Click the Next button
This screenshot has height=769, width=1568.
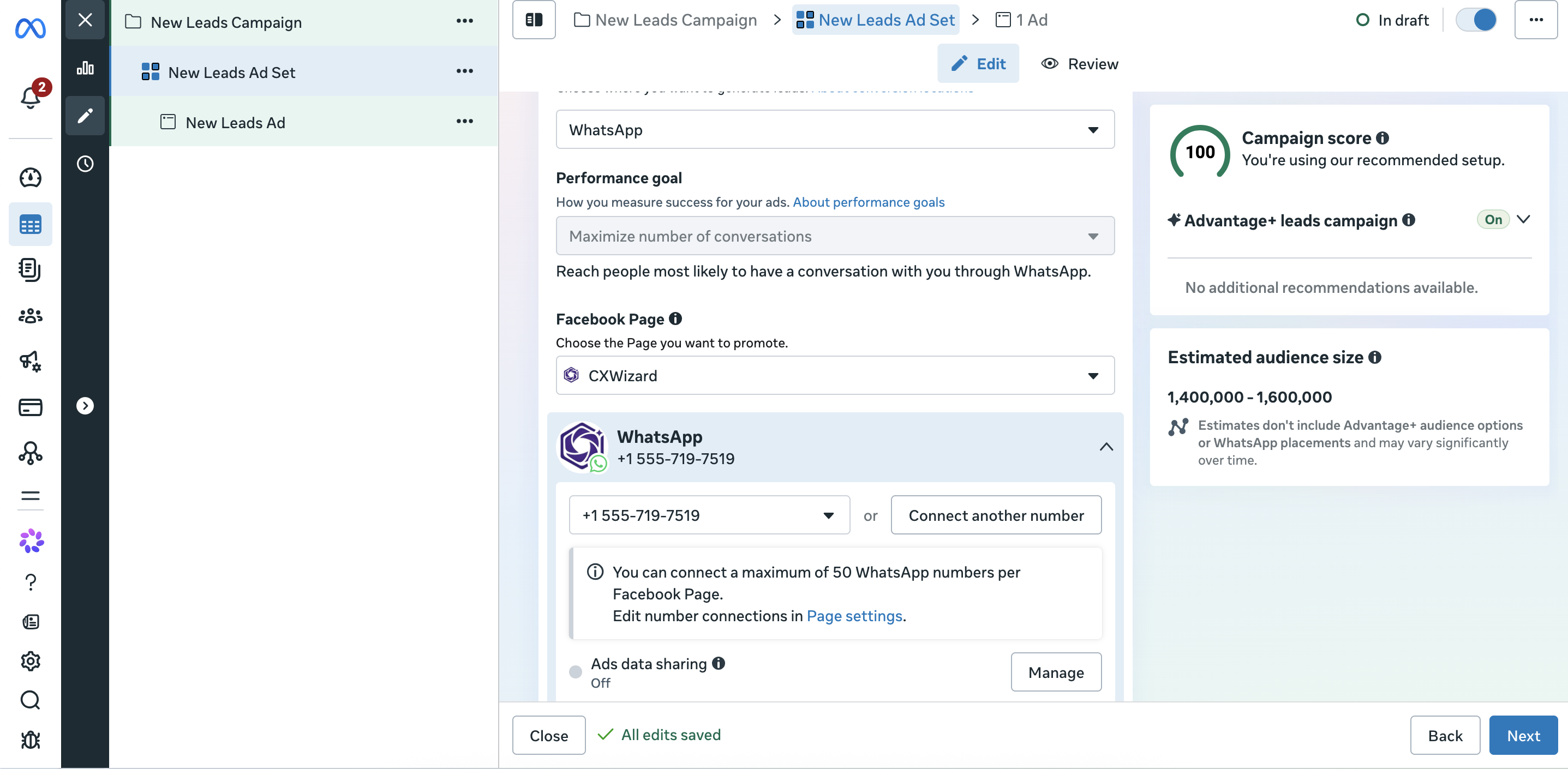point(1523,735)
